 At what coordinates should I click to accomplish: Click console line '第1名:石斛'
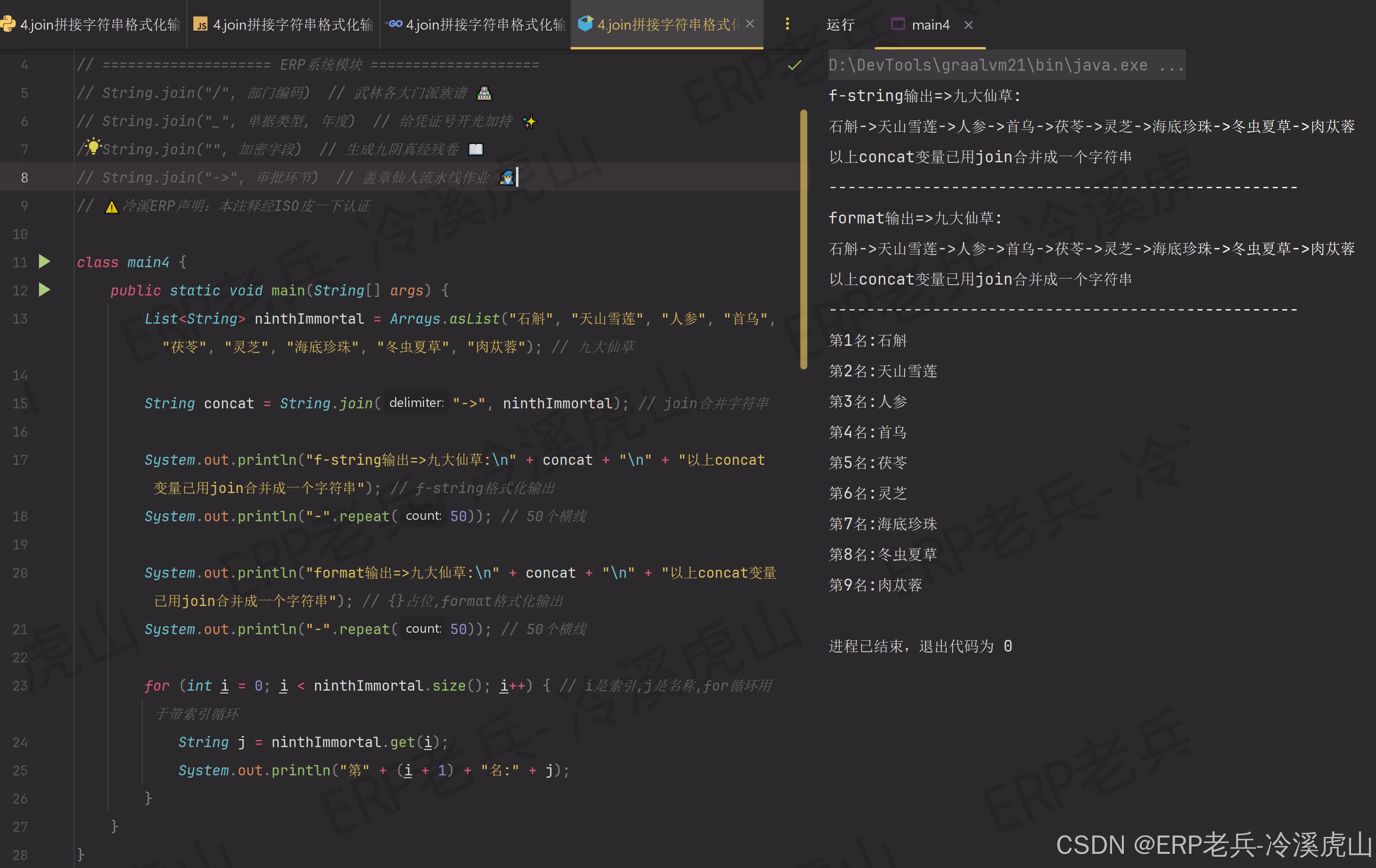[x=867, y=341]
